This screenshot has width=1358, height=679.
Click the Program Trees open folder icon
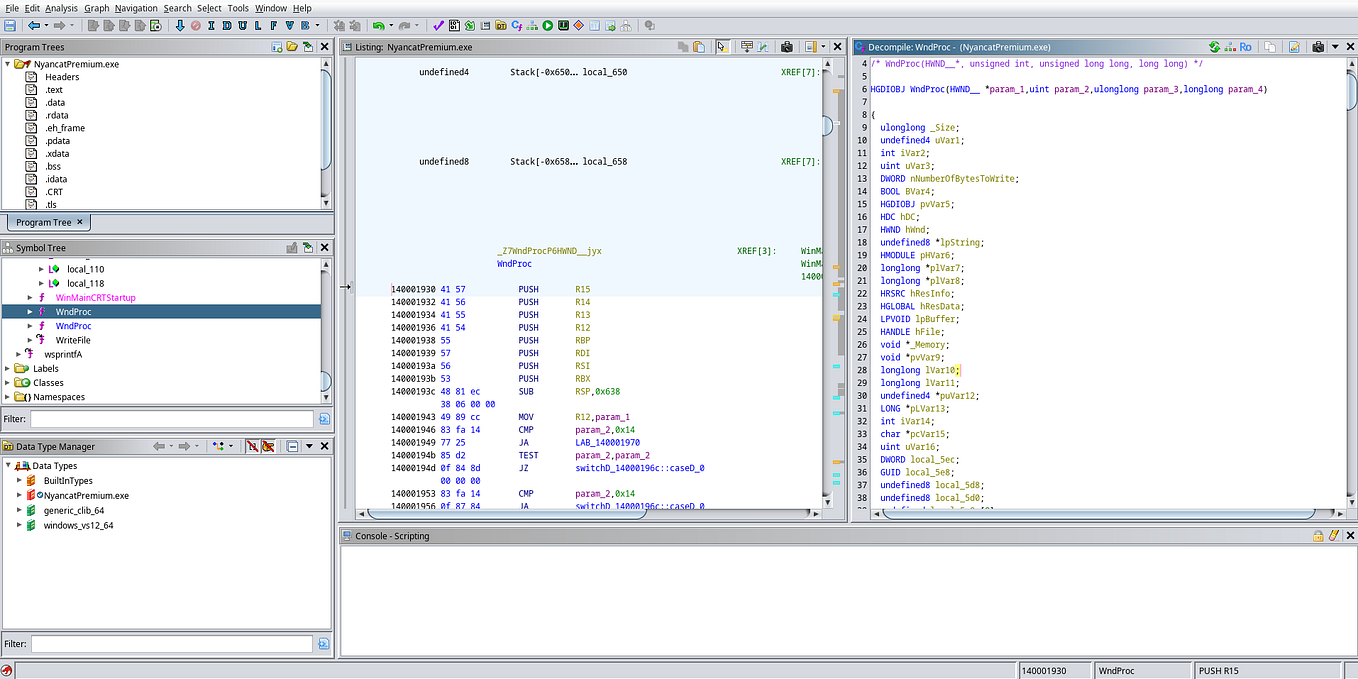pyautogui.click(x=292, y=47)
